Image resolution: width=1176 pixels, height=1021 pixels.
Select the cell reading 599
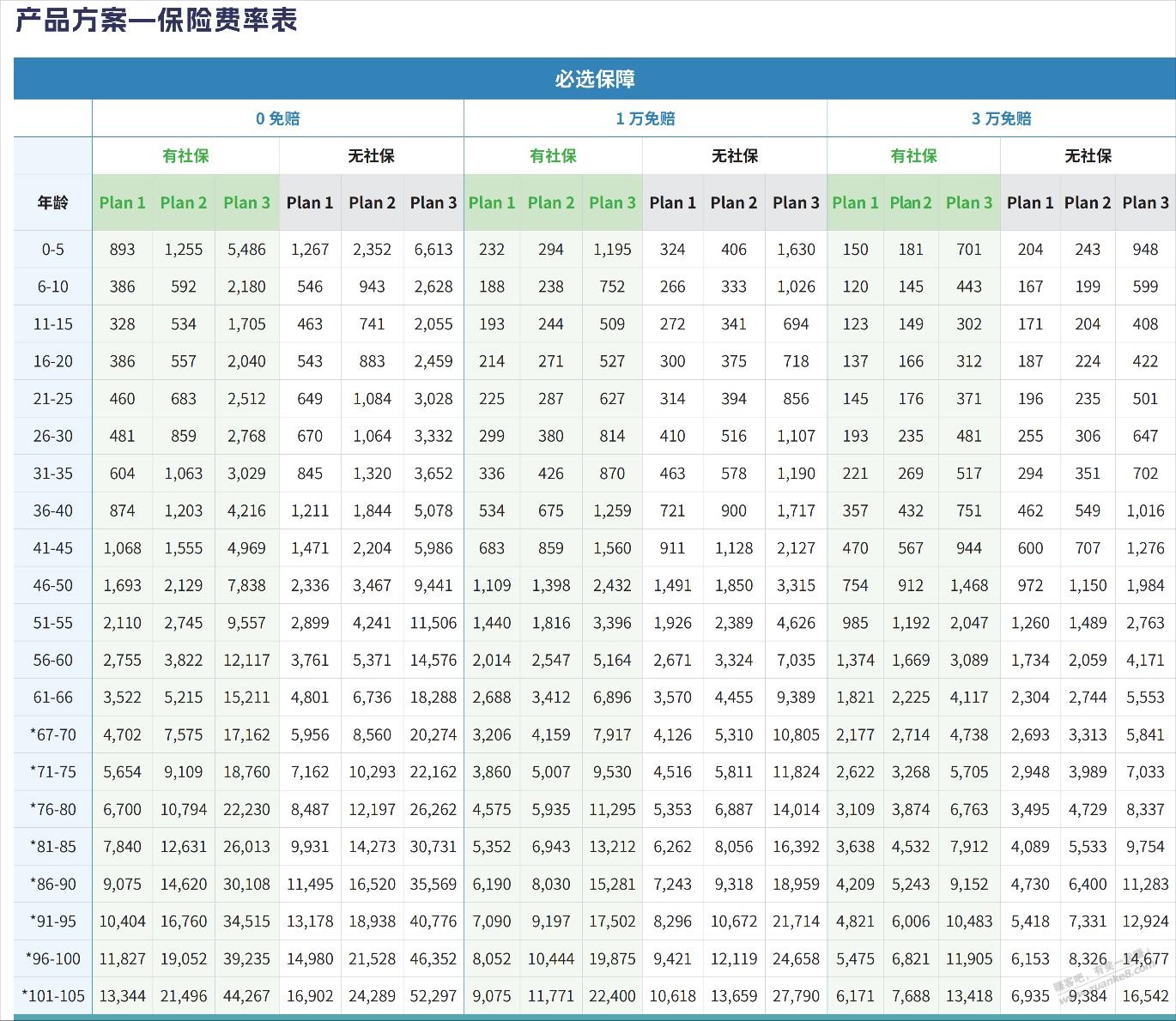tap(1145, 287)
